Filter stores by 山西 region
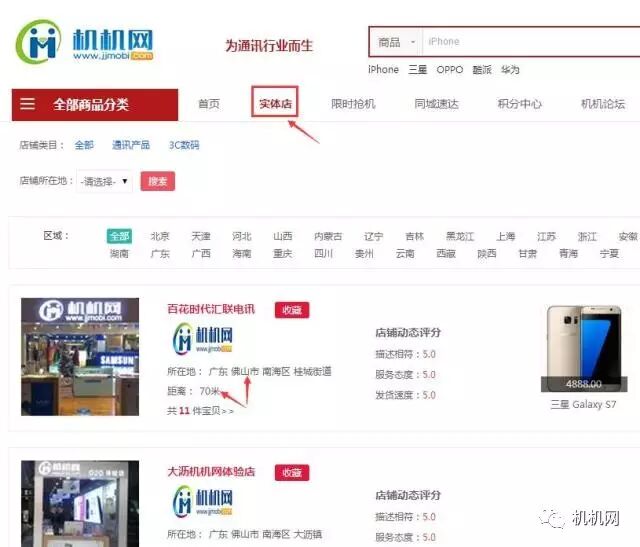Image resolution: width=640 pixels, height=547 pixels. [x=283, y=236]
